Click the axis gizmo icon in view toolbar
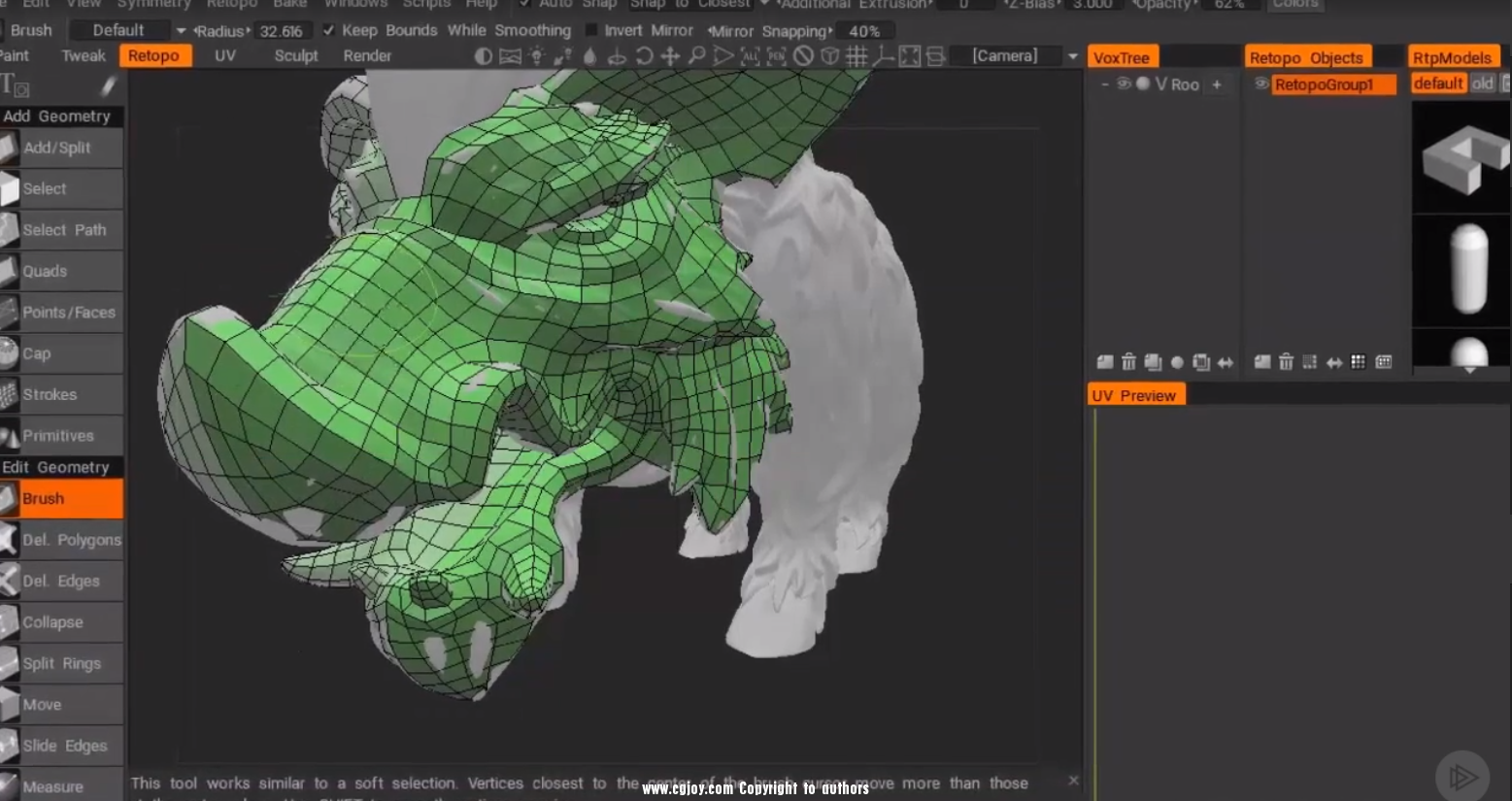 coord(883,56)
